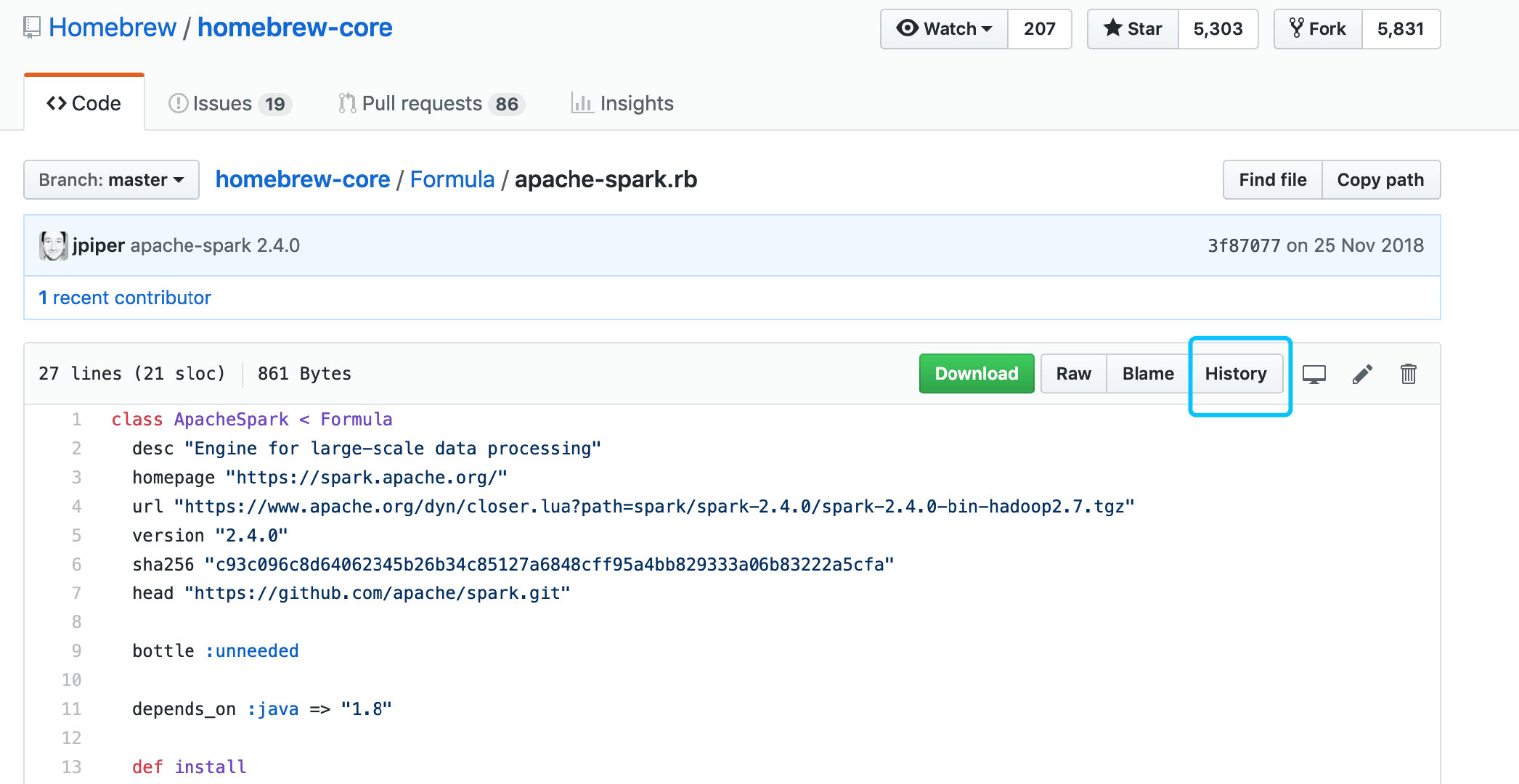Click the trash delete file icon
The width and height of the screenshot is (1519, 784).
pos(1408,374)
